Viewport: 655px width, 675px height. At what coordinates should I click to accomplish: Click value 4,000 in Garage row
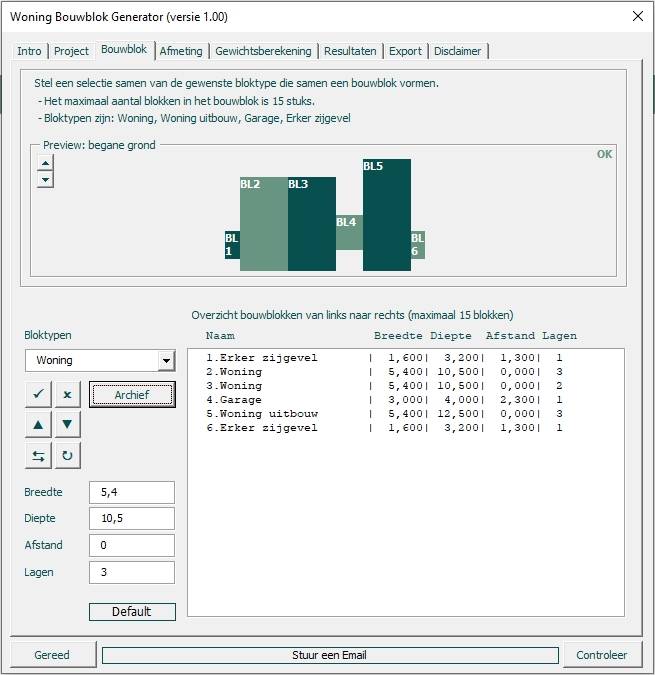click(461, 400)
